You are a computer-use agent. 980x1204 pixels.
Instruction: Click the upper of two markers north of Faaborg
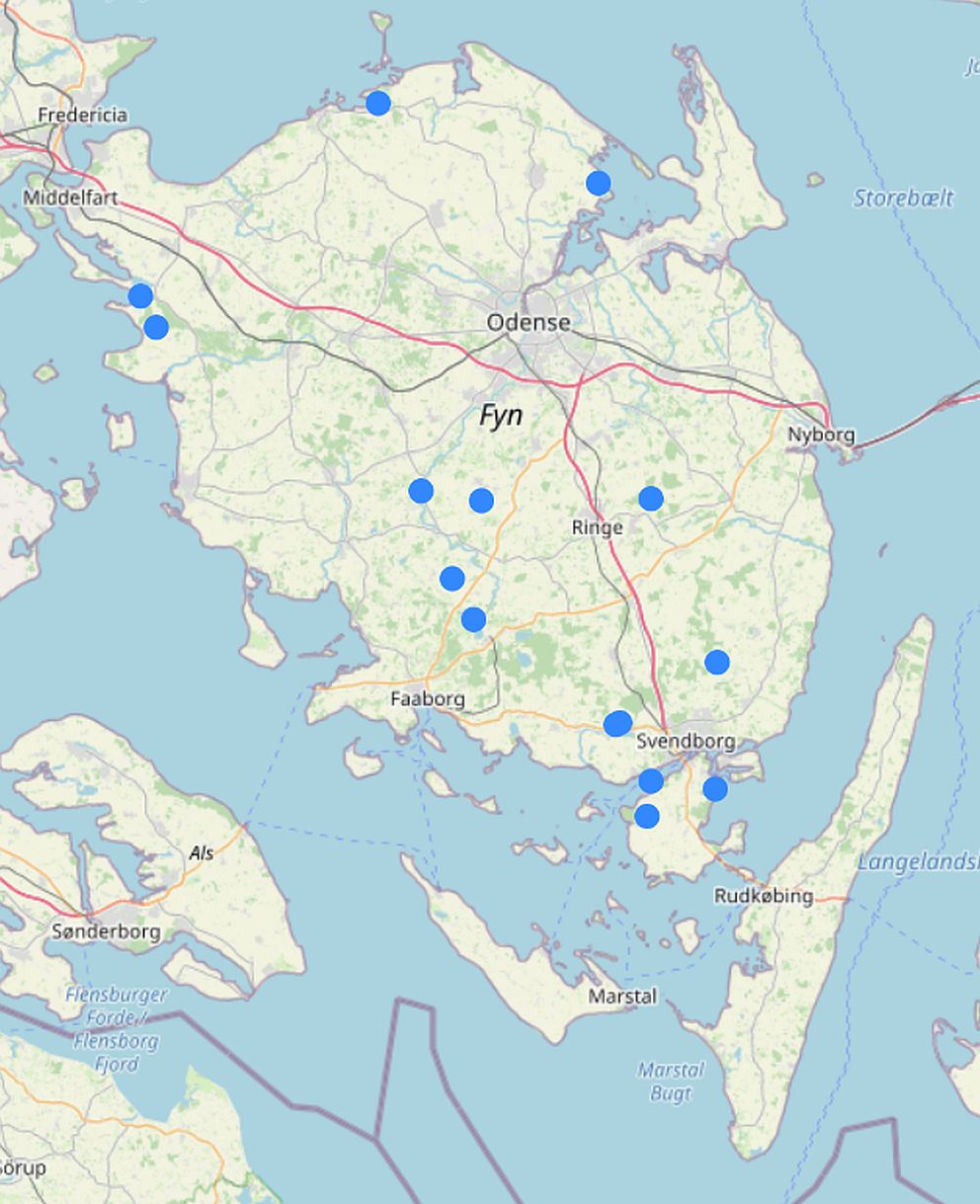click(x=452, y=578)
